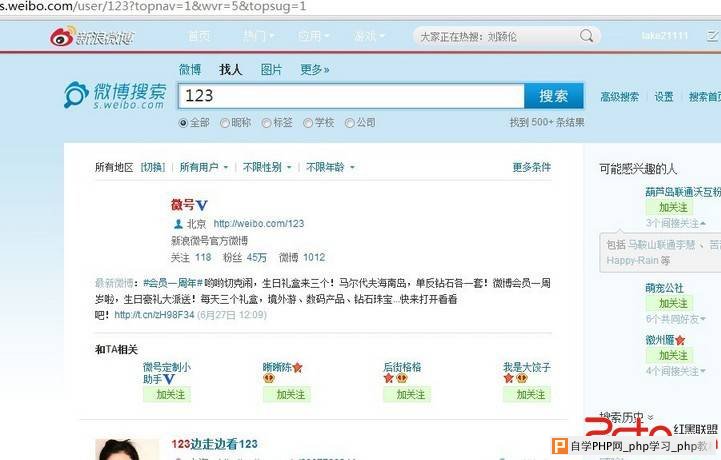Expand the 应用 menu in top navigation
This screenshot has width=721, height=460.
[x=314, y=36]
